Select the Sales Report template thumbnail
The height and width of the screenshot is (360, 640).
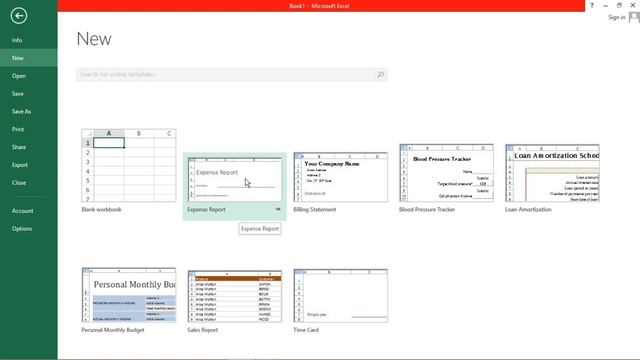click(235, 296)
